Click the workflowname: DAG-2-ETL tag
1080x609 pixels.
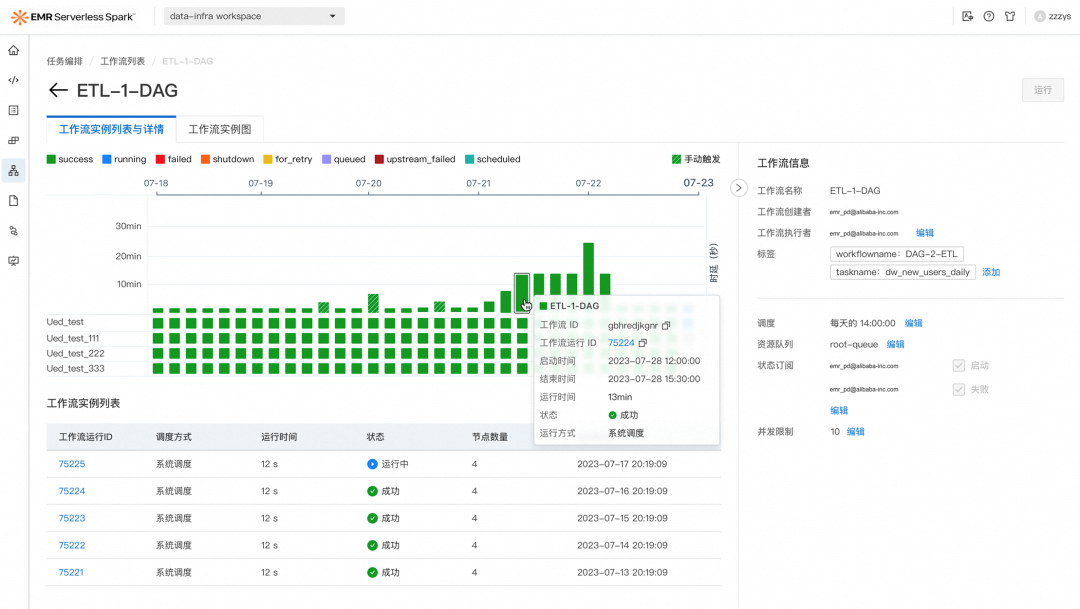(x=896, y=254)
